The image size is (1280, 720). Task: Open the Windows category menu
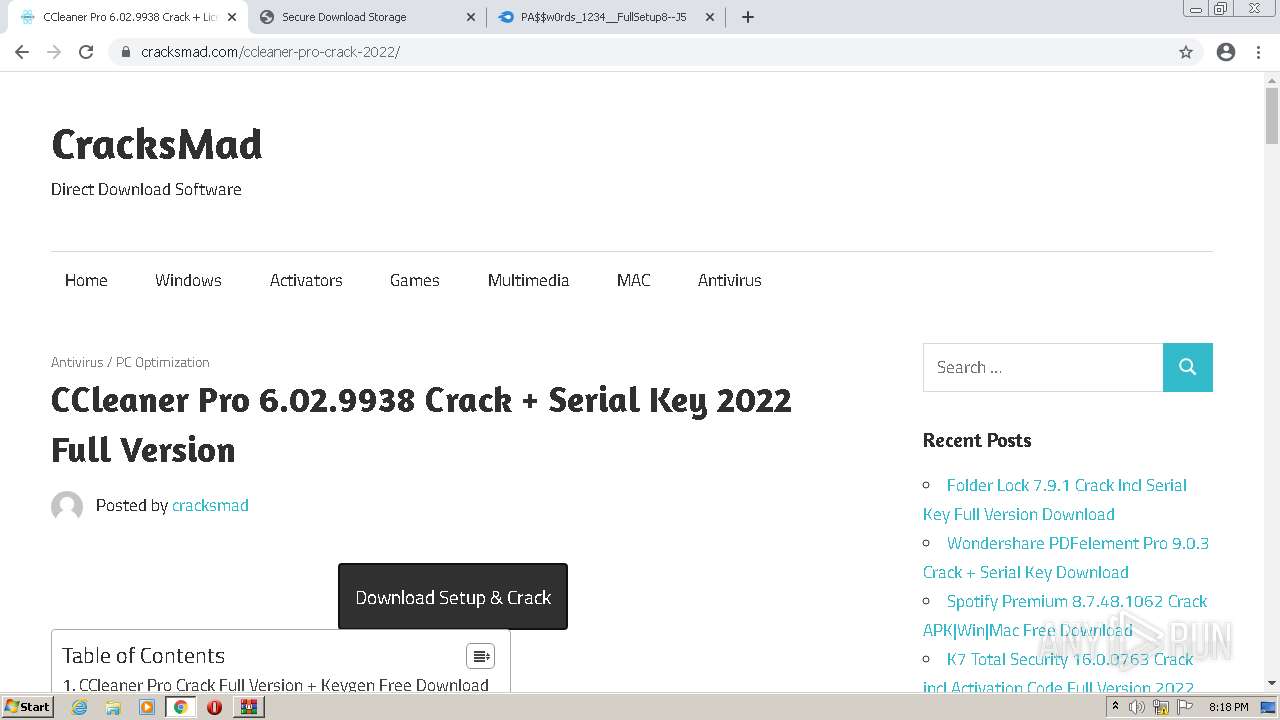click(188, 280)
